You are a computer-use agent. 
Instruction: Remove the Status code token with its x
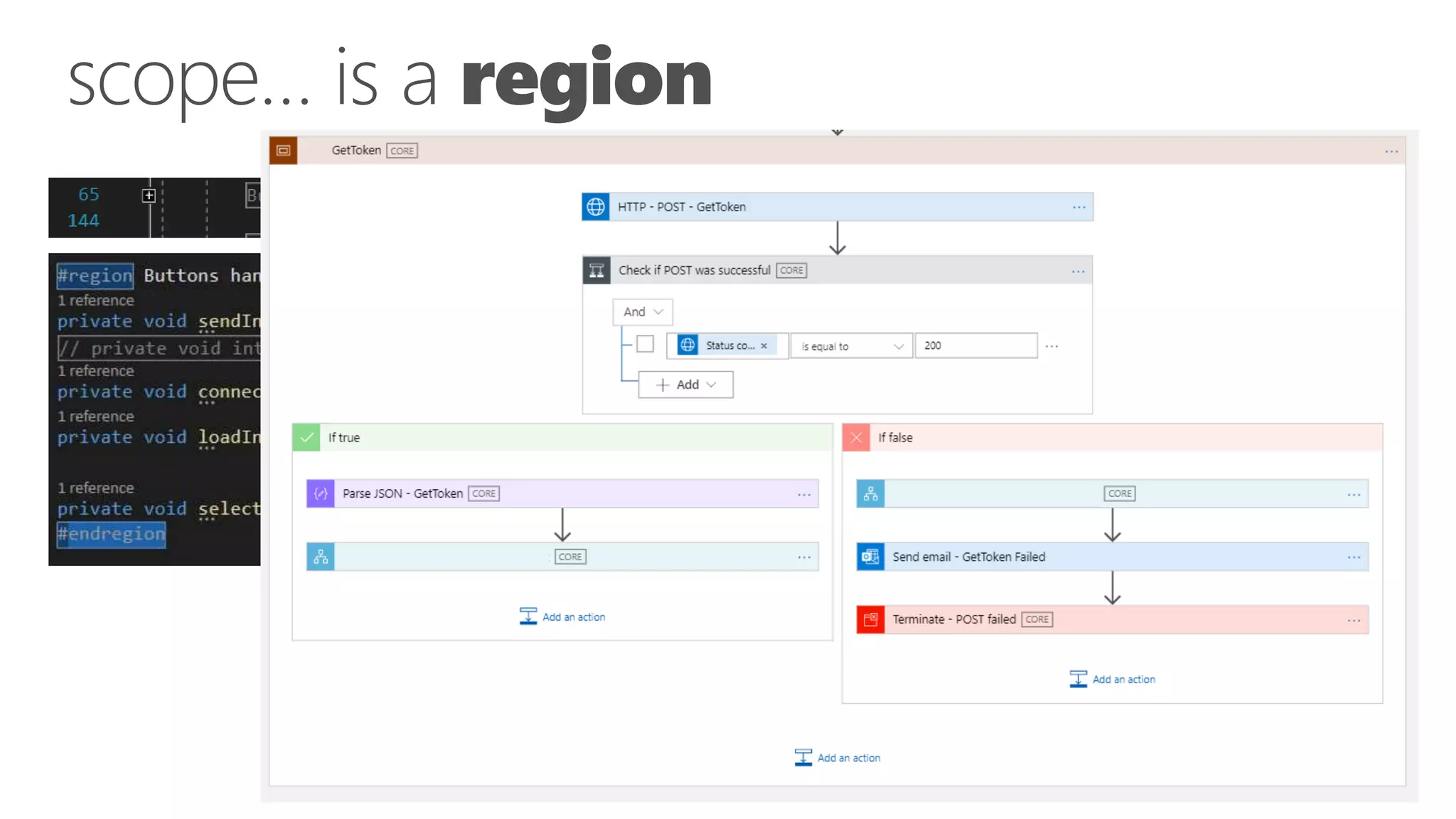[x=764, y=346]
